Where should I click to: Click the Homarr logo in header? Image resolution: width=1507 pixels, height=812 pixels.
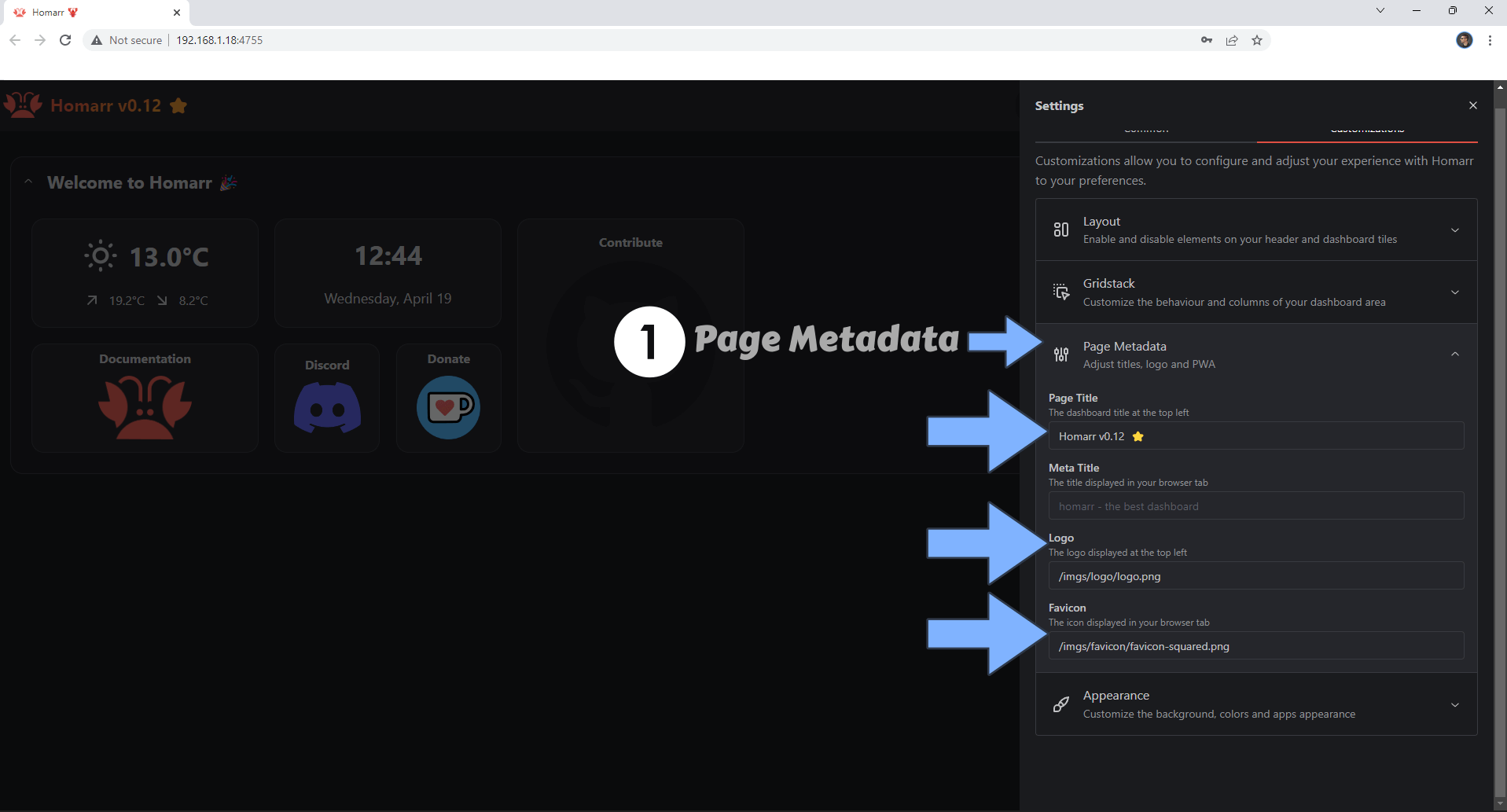(x=24, y=105)
